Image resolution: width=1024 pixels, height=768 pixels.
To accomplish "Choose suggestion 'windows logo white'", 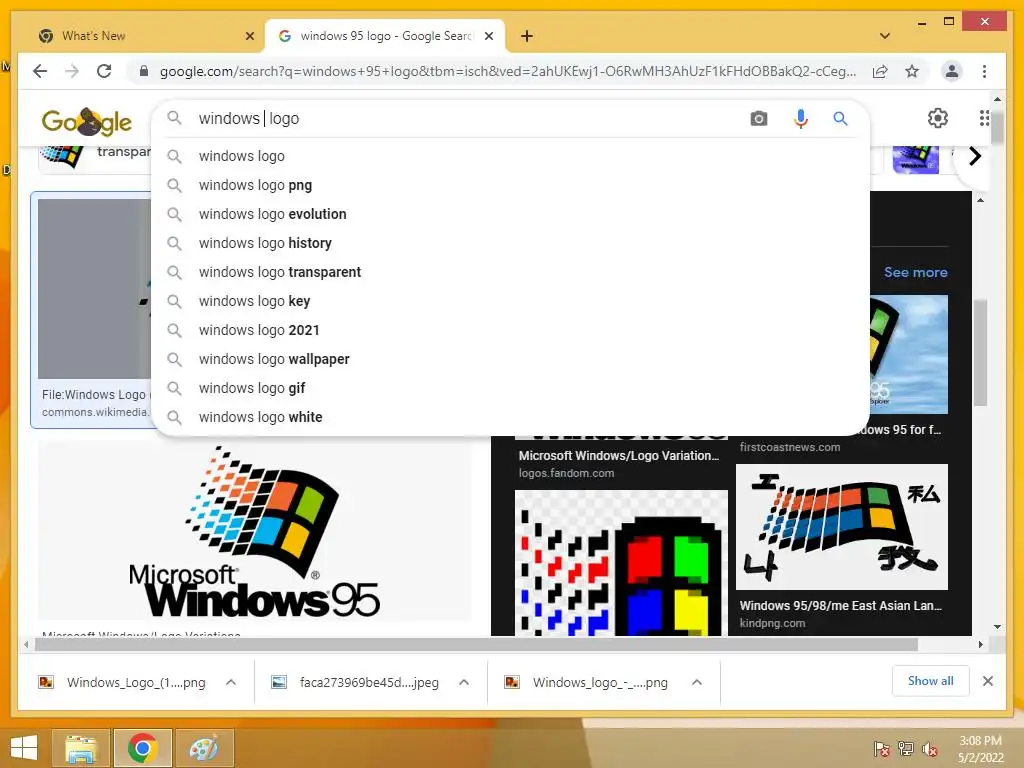I will [510, 417].
